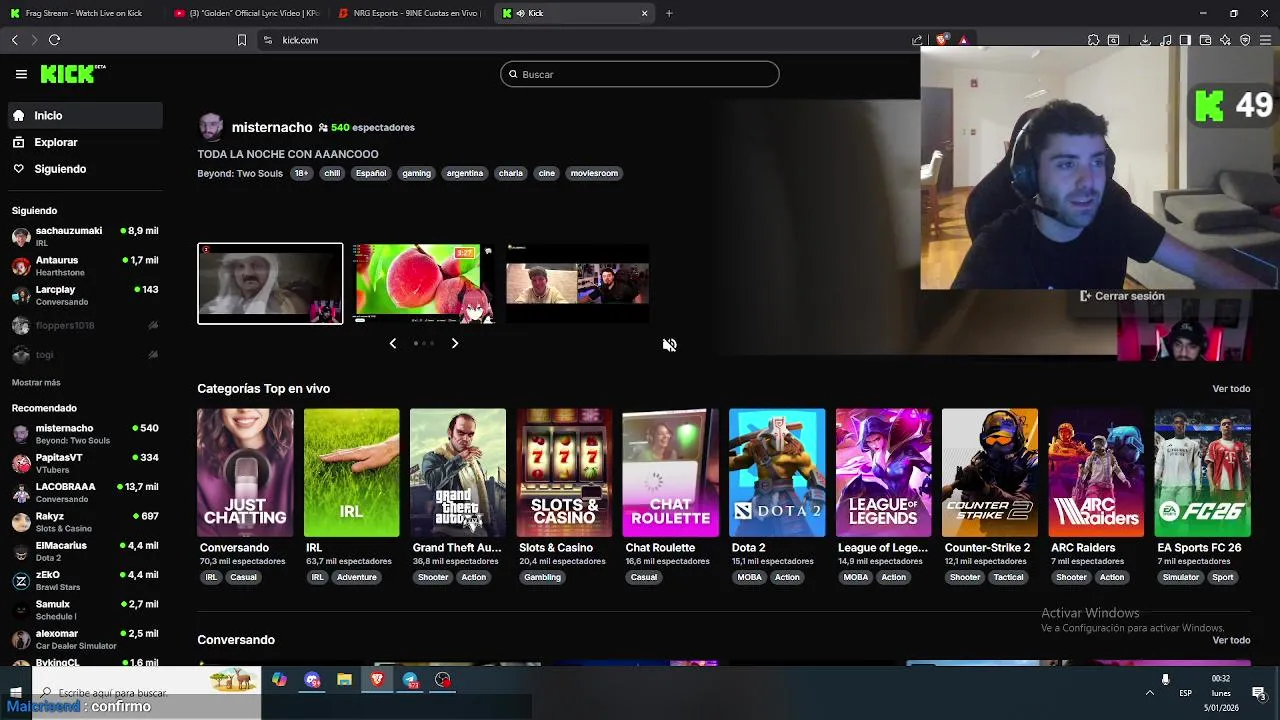
Task: Open ARC Raiders category card
Action: (1096, 473)
